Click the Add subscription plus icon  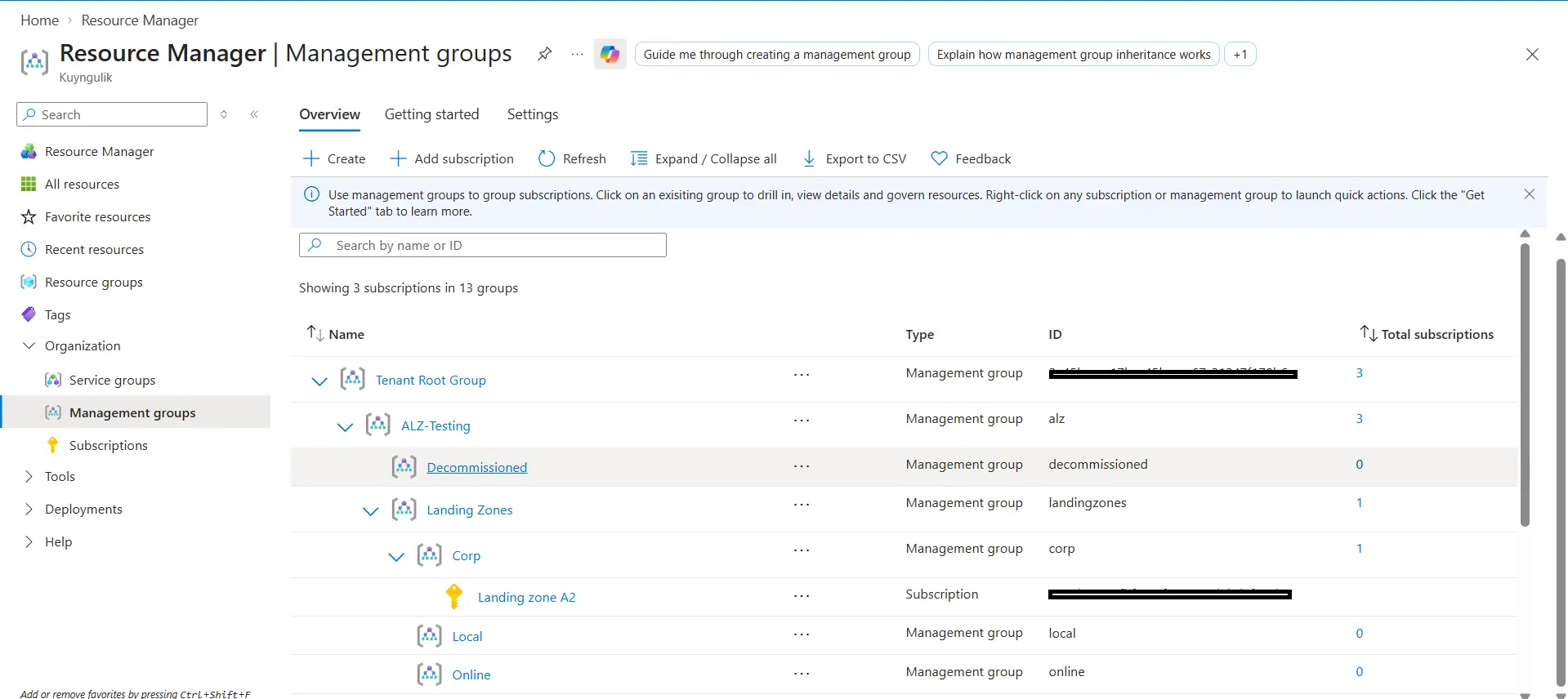(398, 158)
